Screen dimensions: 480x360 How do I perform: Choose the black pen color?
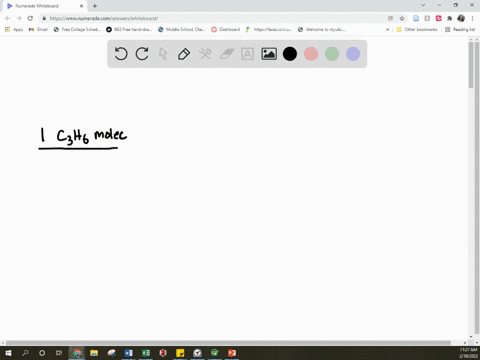pos(290,54)
